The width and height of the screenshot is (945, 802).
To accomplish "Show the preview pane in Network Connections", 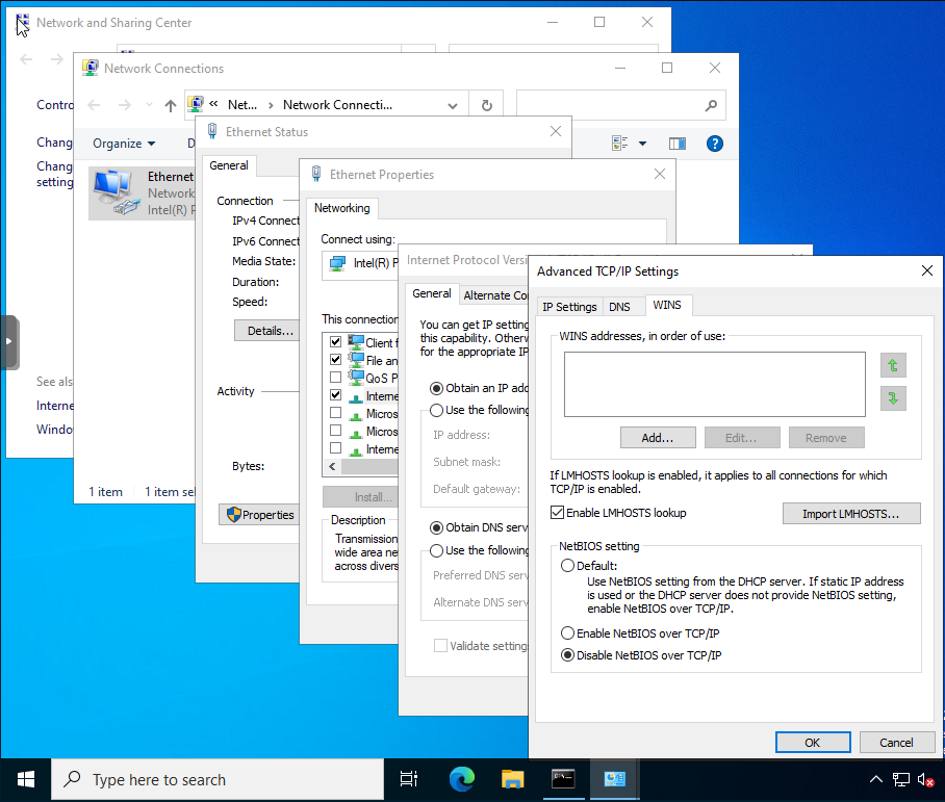I will [677, 143].
